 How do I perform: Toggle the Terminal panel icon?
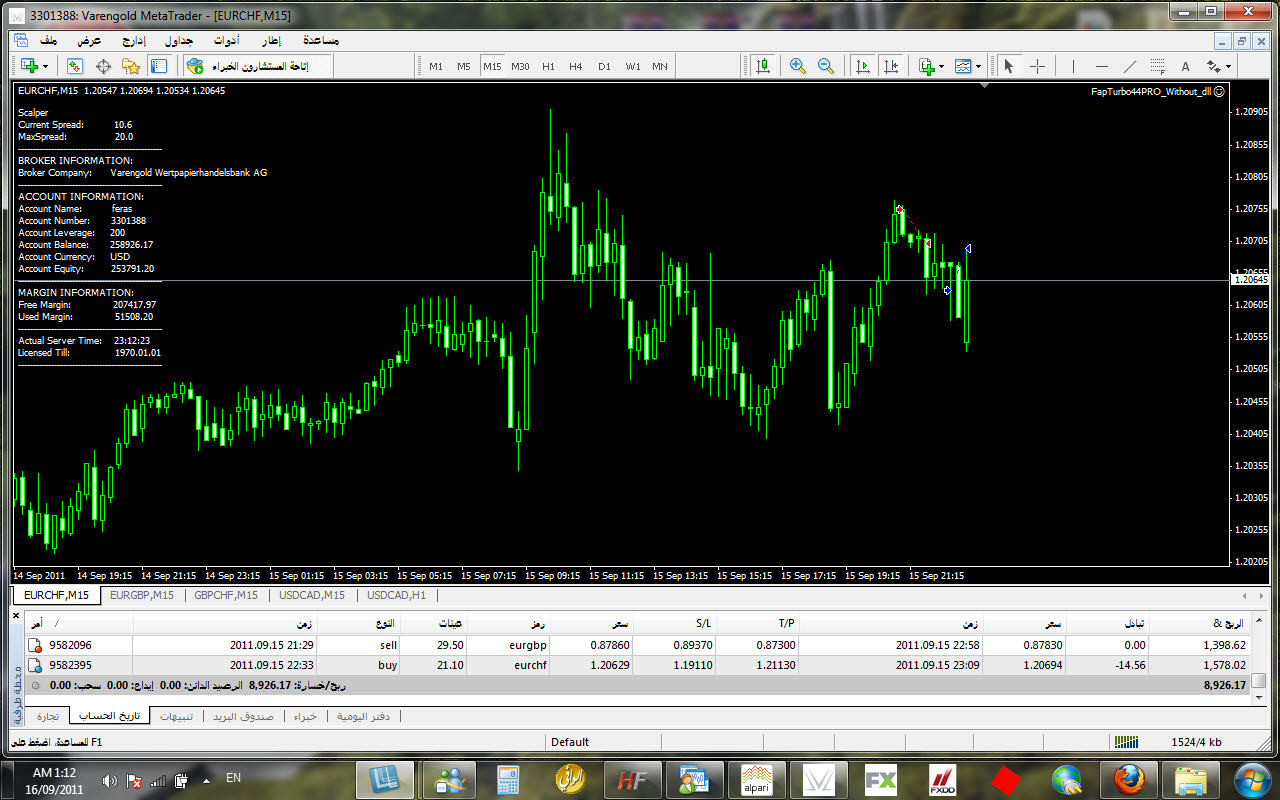tap(159, 66)
